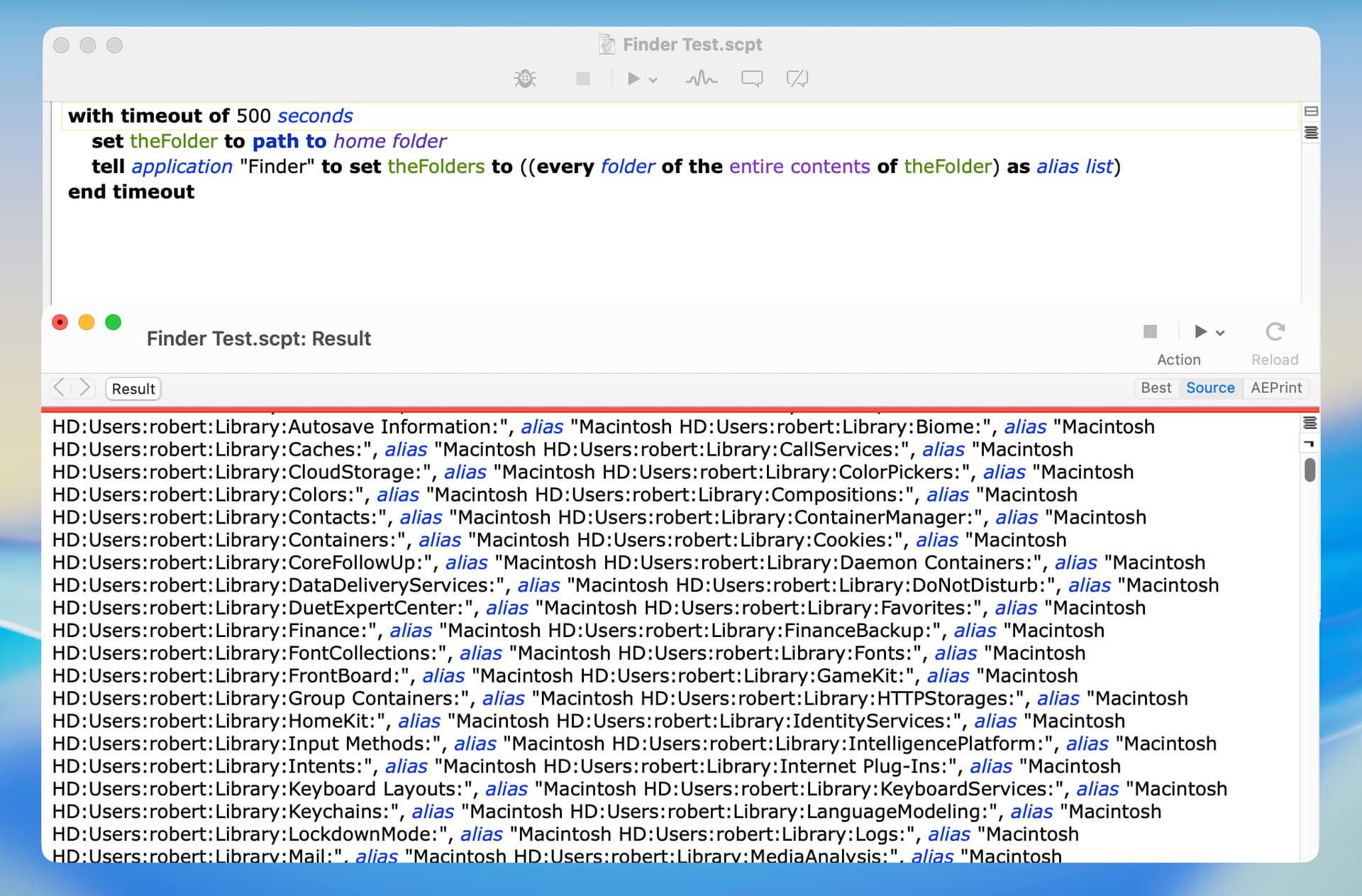Image resolution: width=1362 pixels, height=896 pixels.
Task: Toggle wrap lines icon in result pane
Action: 1310,423
